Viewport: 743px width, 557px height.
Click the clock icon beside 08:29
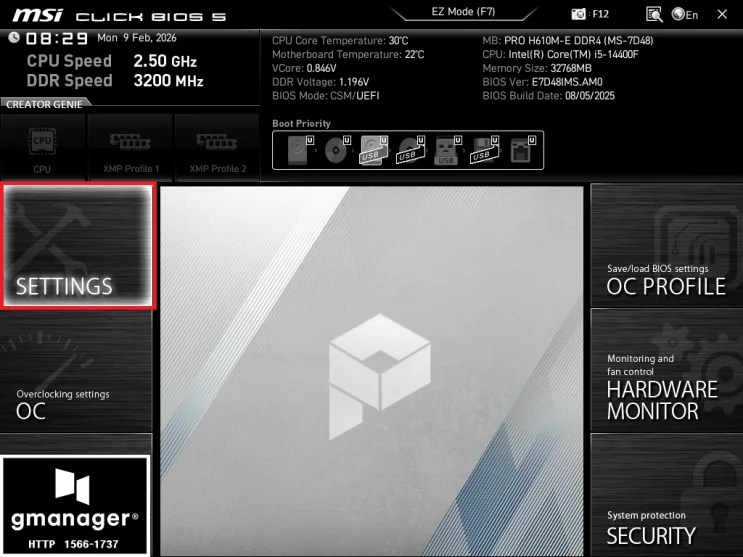coord(14,37)
